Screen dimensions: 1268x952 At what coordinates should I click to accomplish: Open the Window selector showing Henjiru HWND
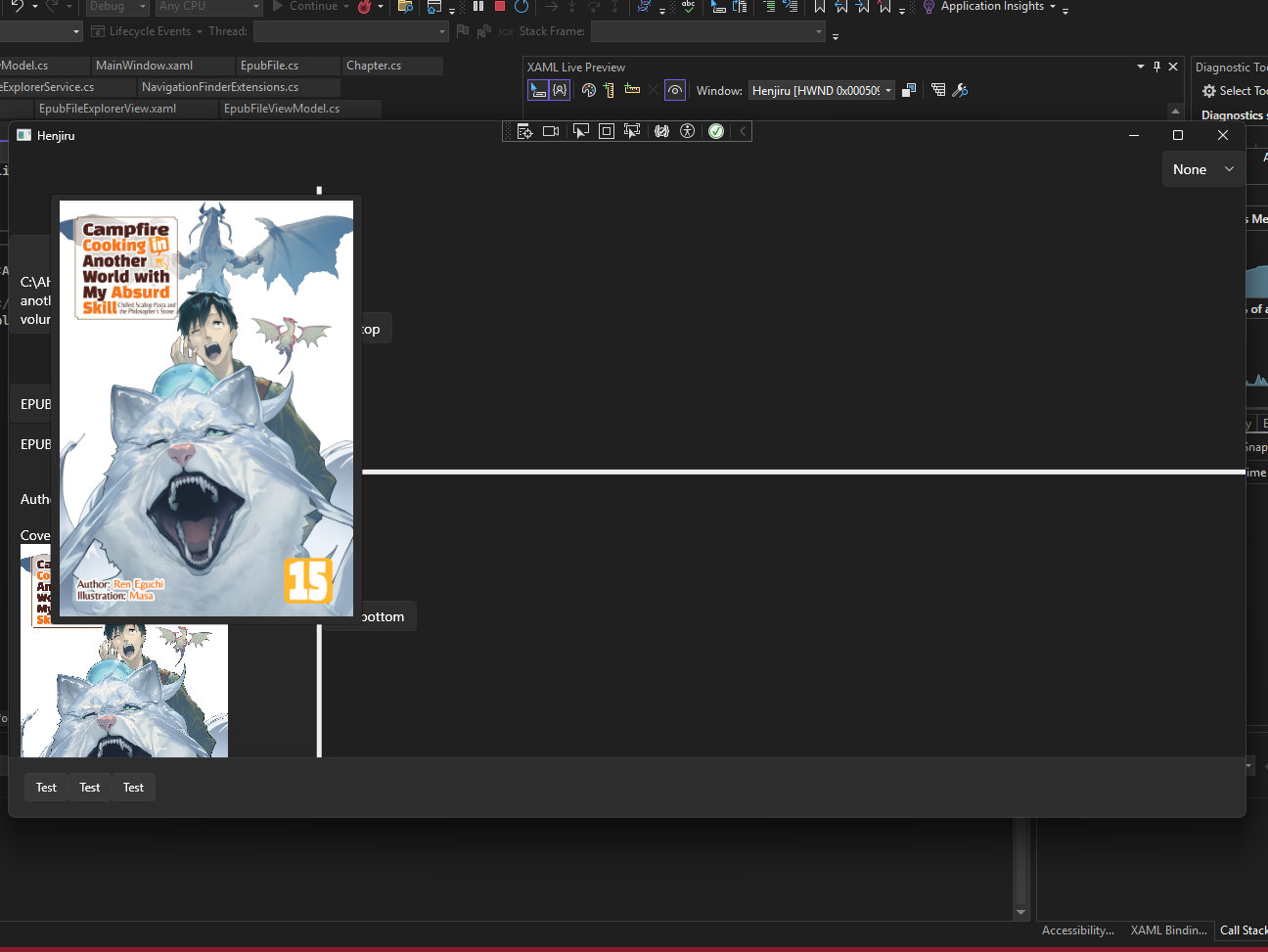[822, 90]
